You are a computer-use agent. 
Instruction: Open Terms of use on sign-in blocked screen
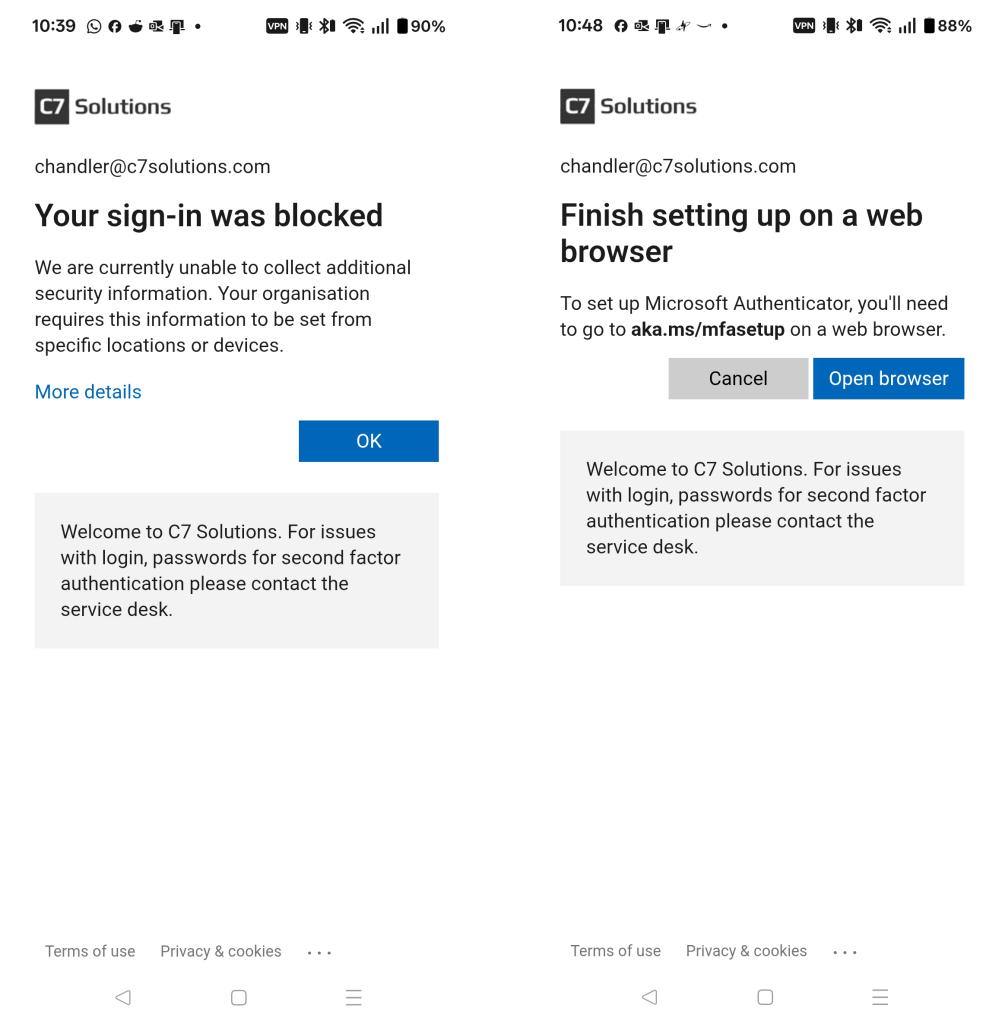(x=90, y=951)
